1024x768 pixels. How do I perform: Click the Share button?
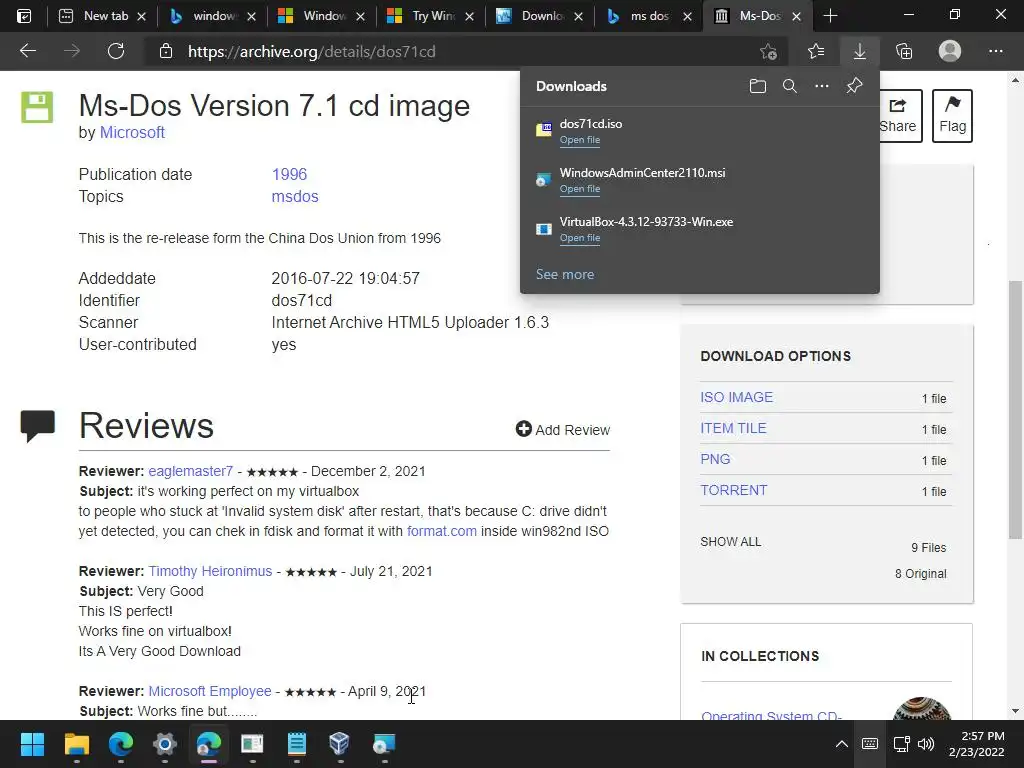click(x=900, y=116)
